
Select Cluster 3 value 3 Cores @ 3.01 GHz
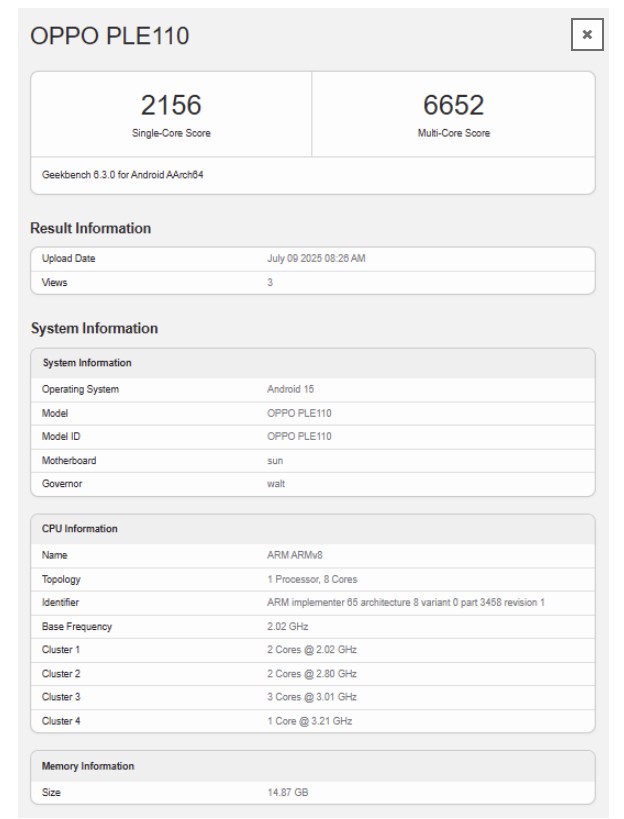pos(312,697)
